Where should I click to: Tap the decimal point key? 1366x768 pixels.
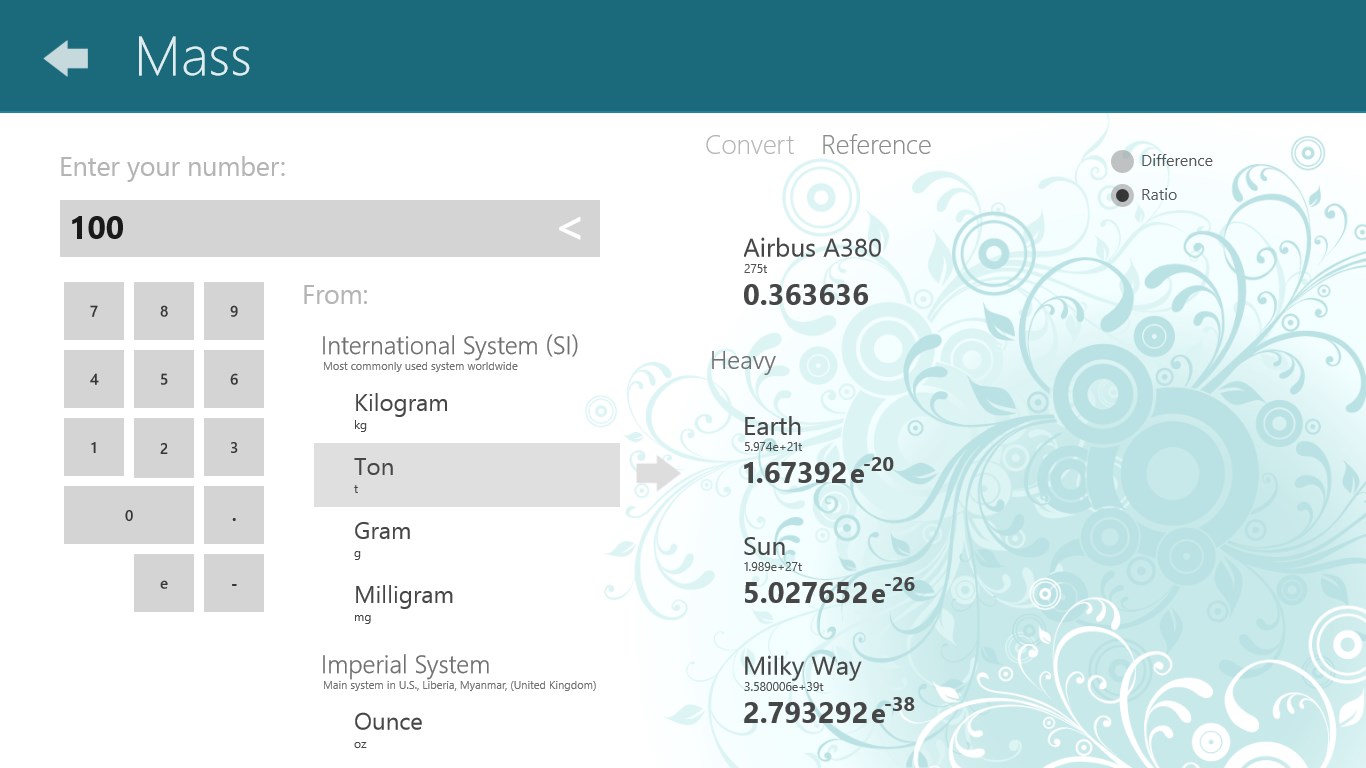234,516
